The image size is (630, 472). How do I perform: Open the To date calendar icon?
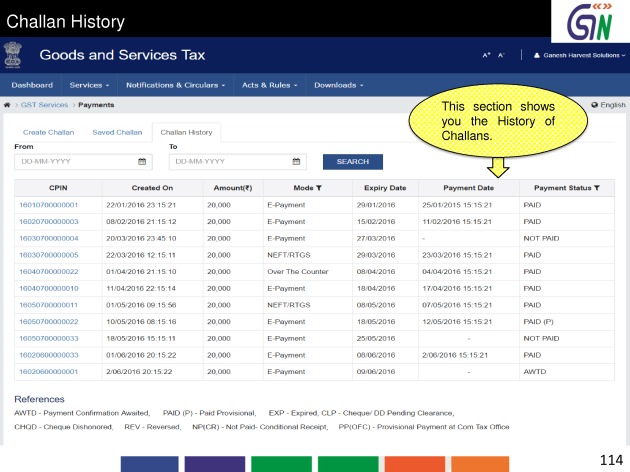[x=296, y=161]
